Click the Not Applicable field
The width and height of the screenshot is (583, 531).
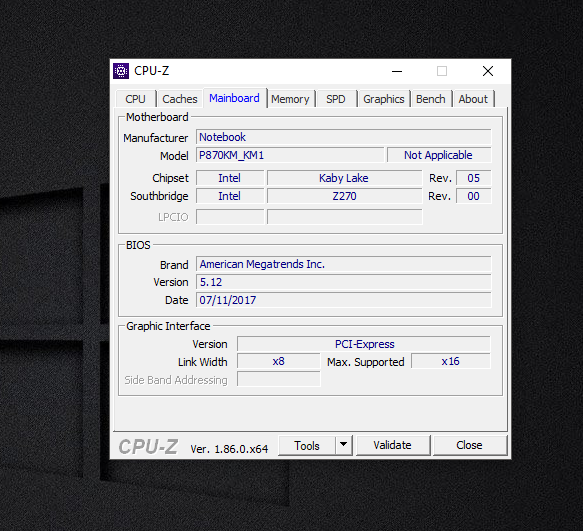point(439,155)
